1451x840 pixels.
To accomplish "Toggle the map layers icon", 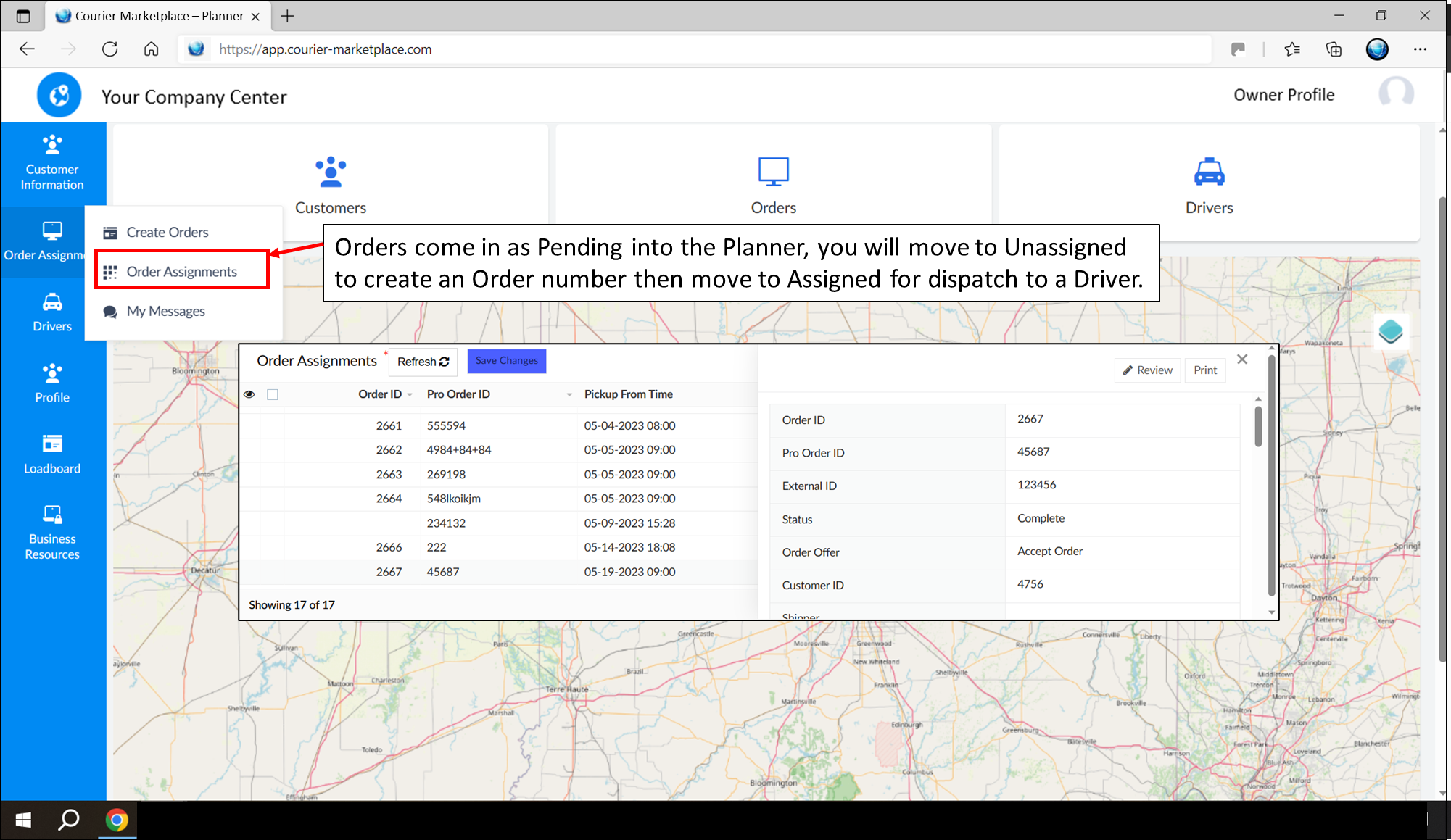I will tap(1391, 332).
